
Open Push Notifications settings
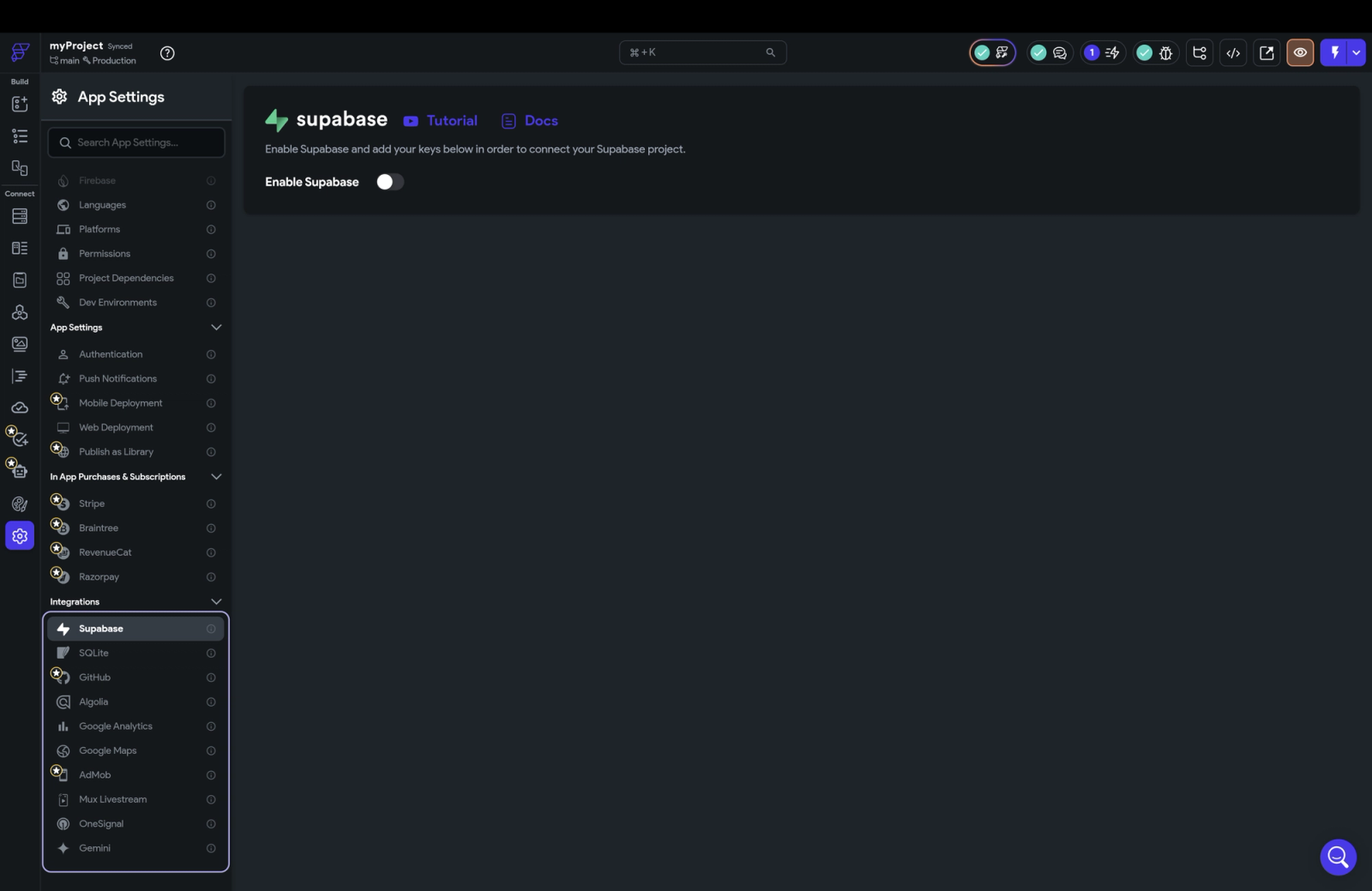[x=135, y=378]
